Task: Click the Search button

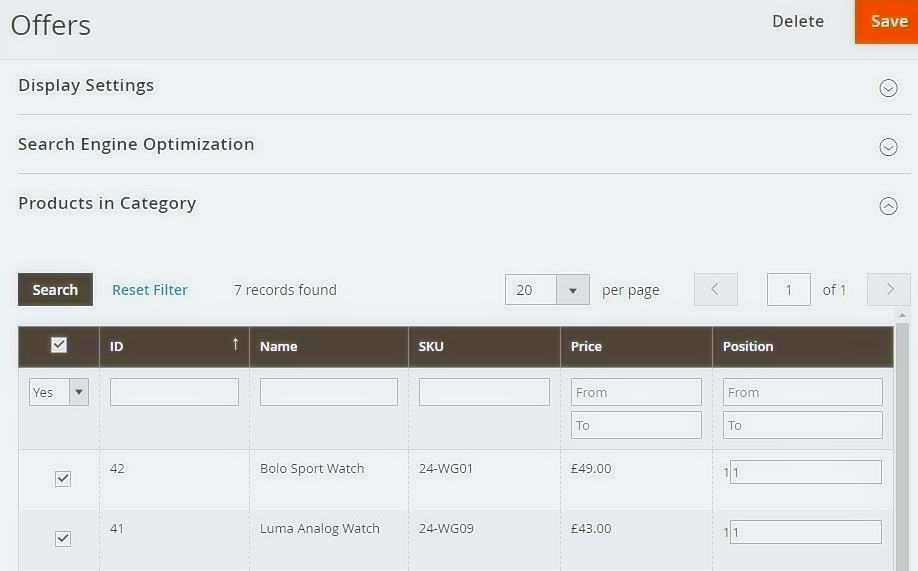Action: [x=55, y=290]
